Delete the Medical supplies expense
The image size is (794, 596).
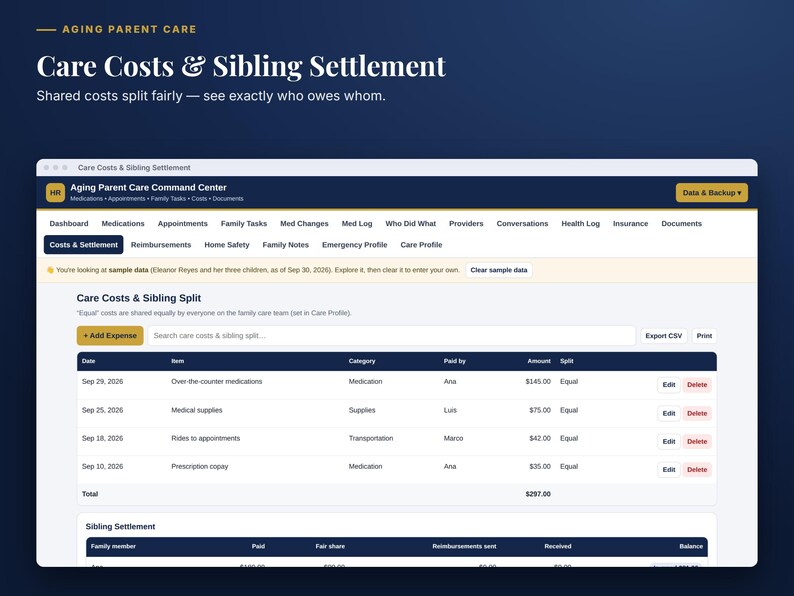[697, 413]
